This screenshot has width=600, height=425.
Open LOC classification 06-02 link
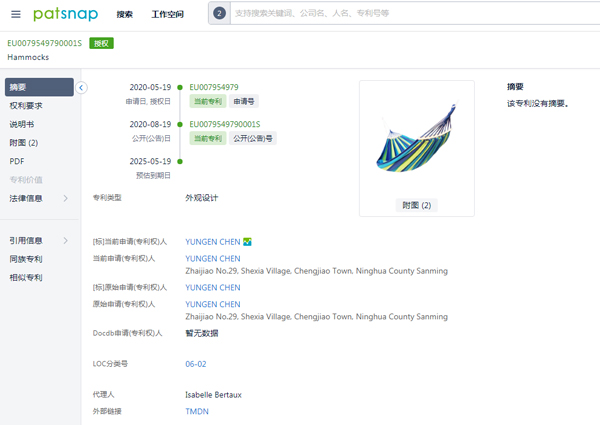click(x=196, y=364)
